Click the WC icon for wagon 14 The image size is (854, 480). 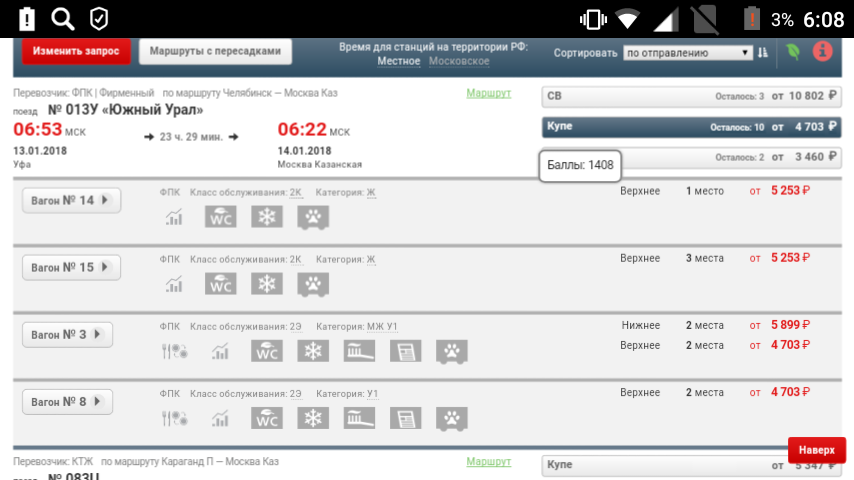[x=221, y=217]
